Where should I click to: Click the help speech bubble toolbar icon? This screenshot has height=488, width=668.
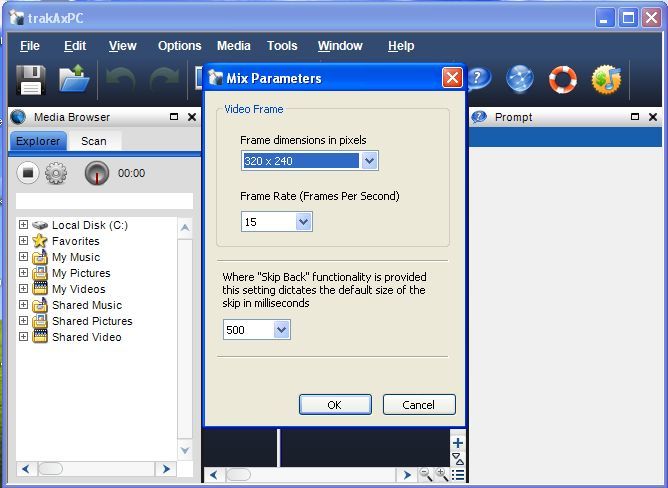479,79
